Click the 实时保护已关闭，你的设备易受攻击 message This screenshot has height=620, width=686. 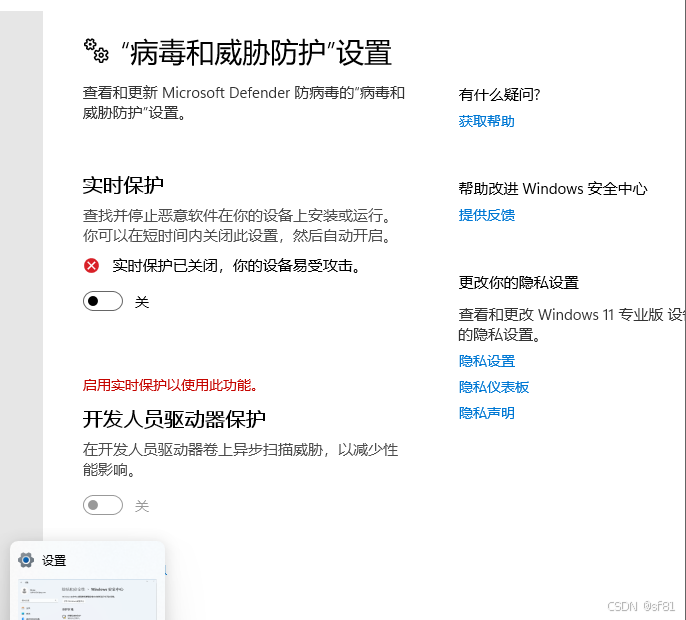click(236, 266)
